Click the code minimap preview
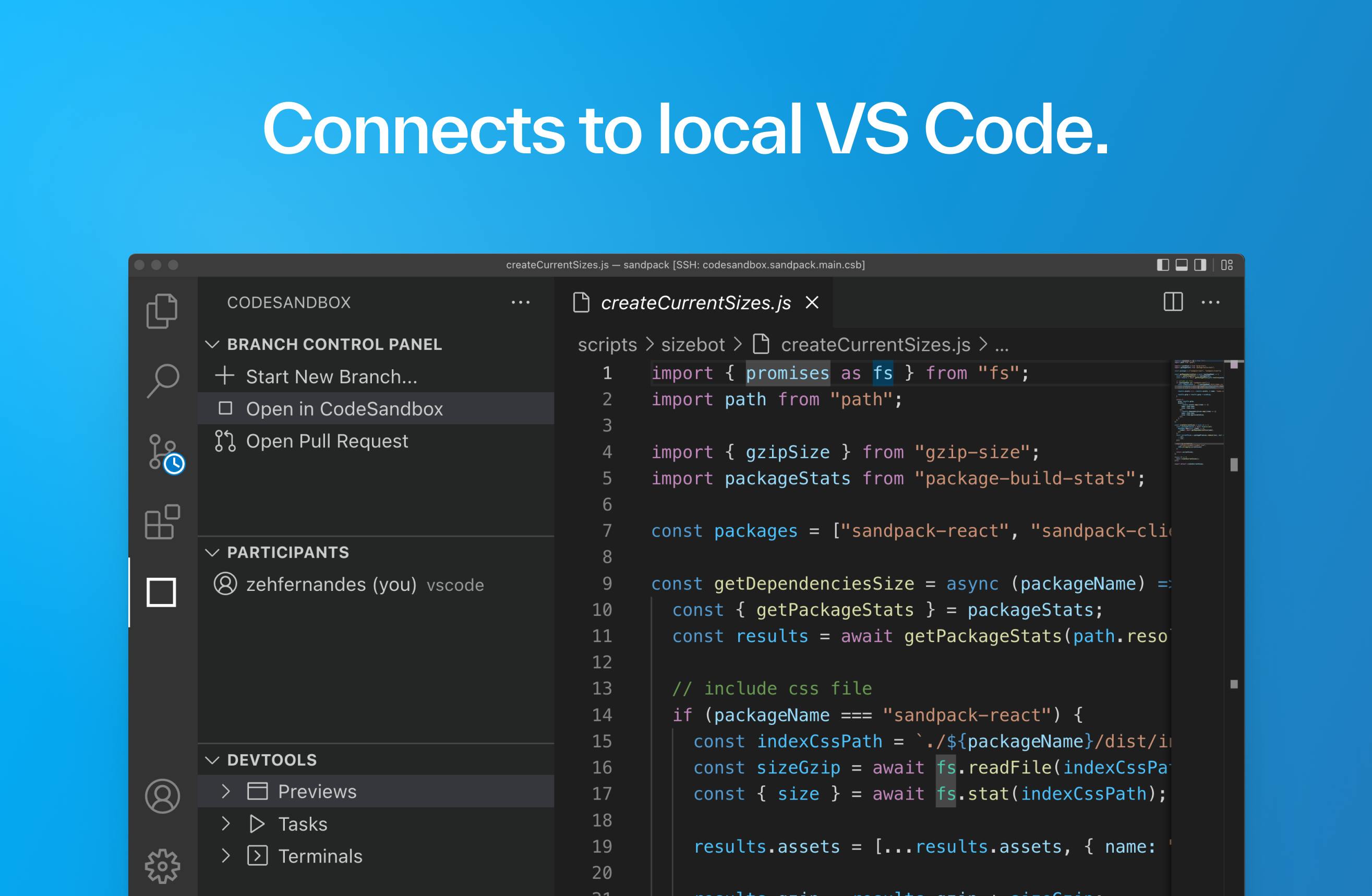 click(1198, 412)
